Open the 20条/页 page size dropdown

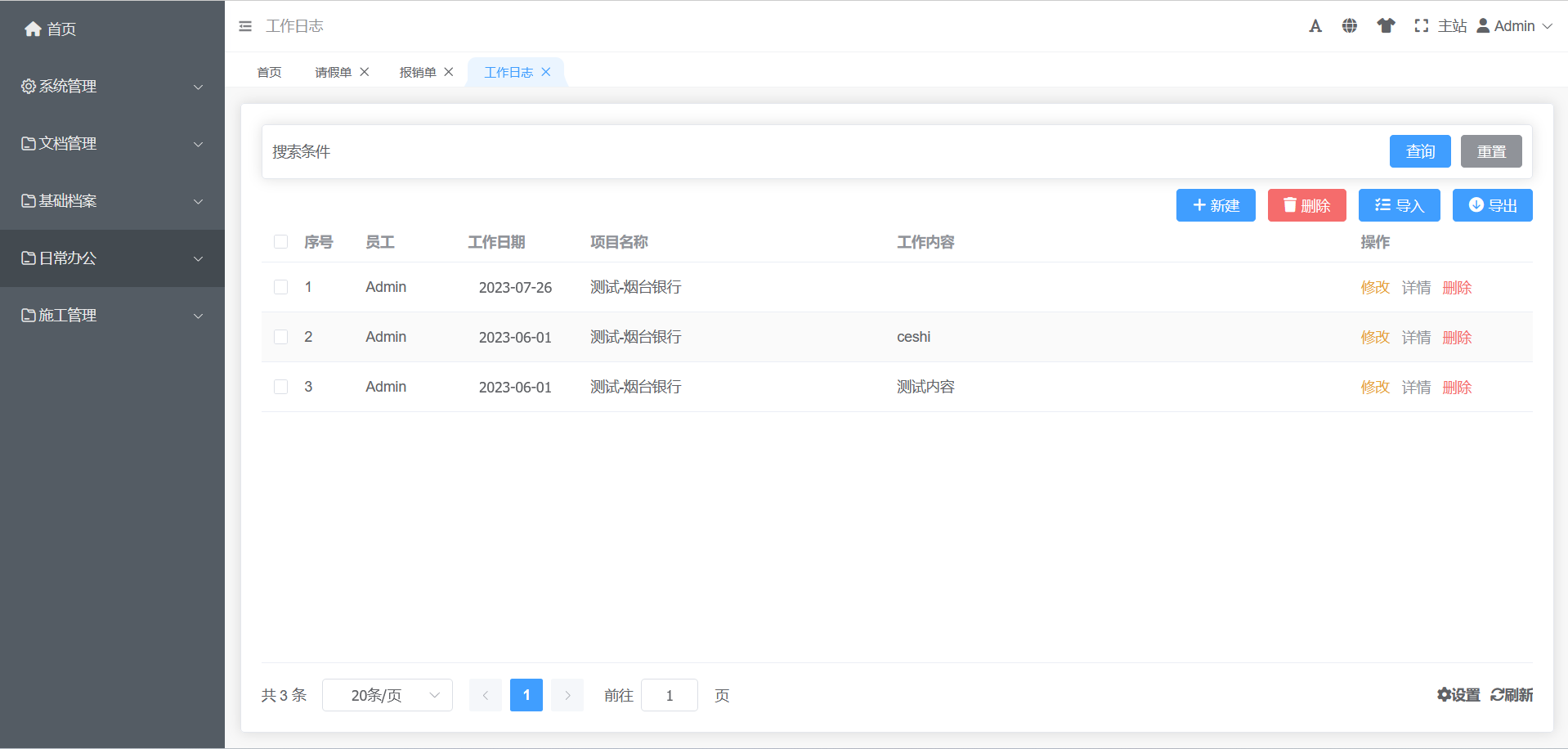click(388, 695)
